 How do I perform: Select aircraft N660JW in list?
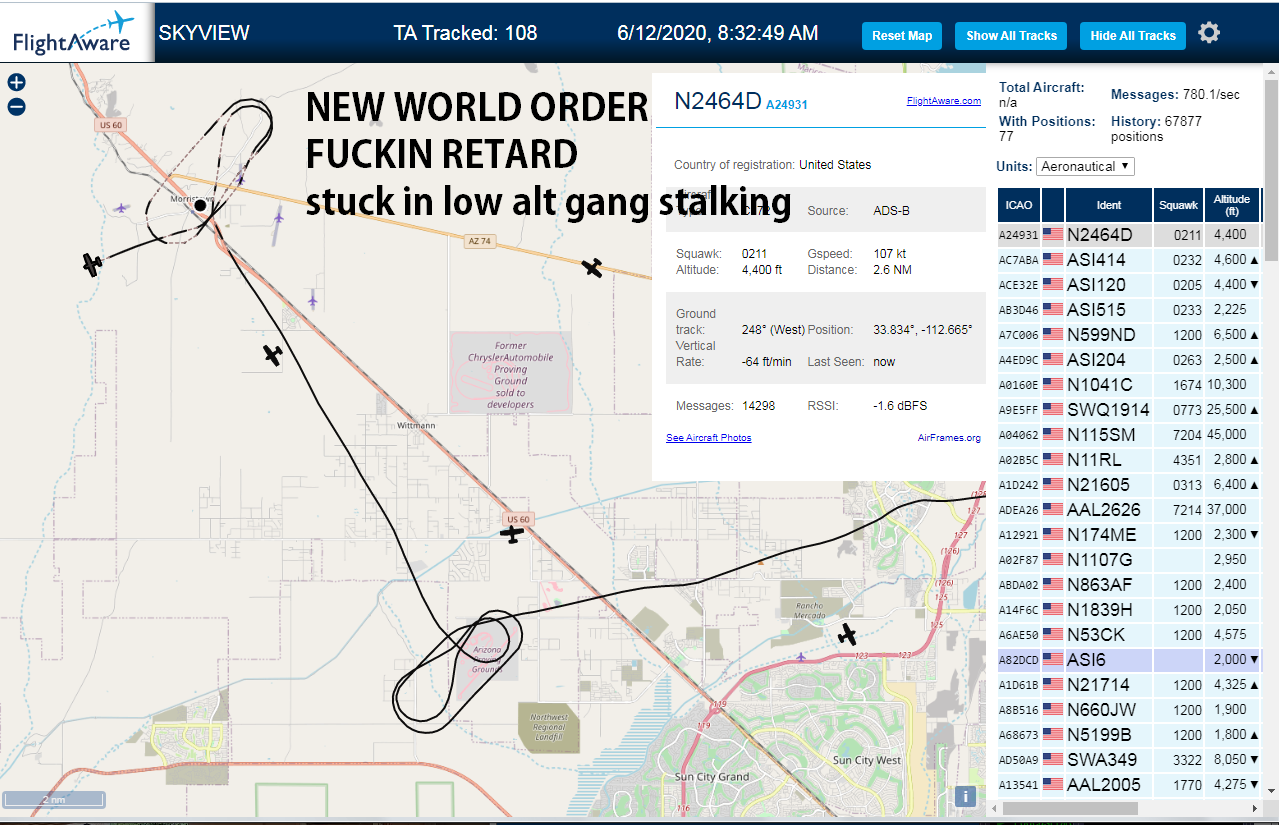pos(1129,710)
